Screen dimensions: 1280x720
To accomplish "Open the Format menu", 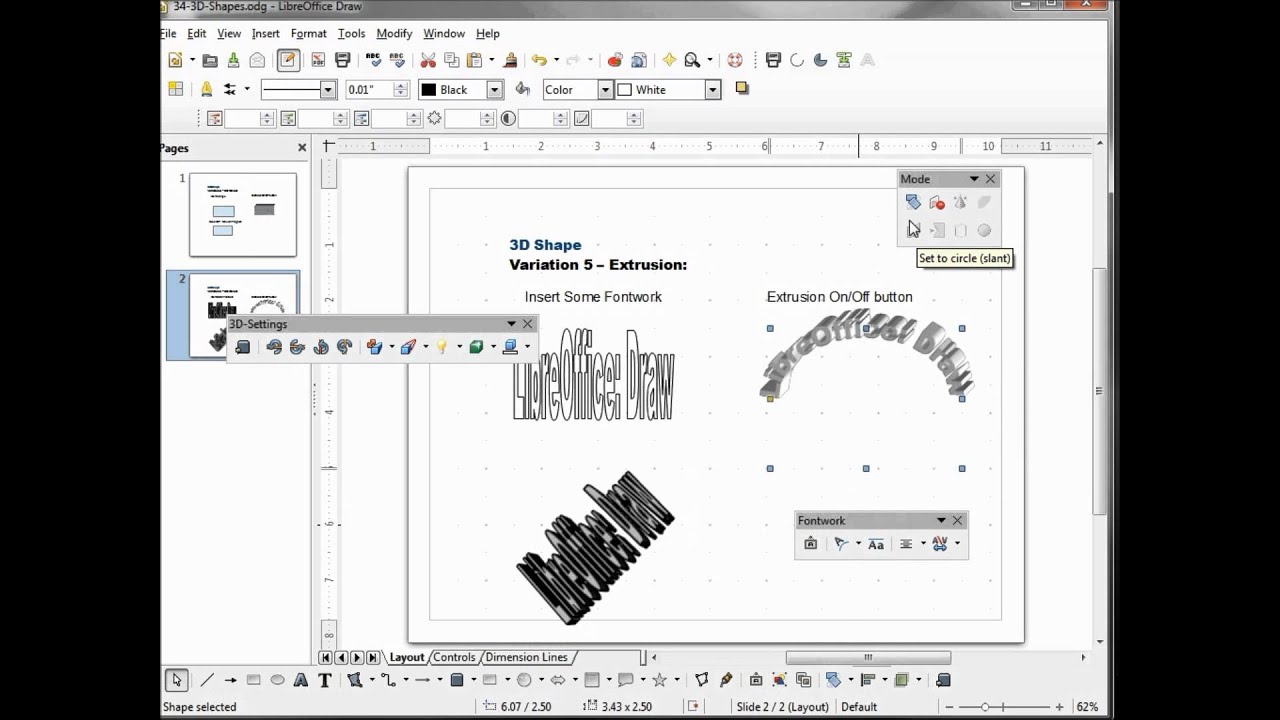I will tap(309, 33).
